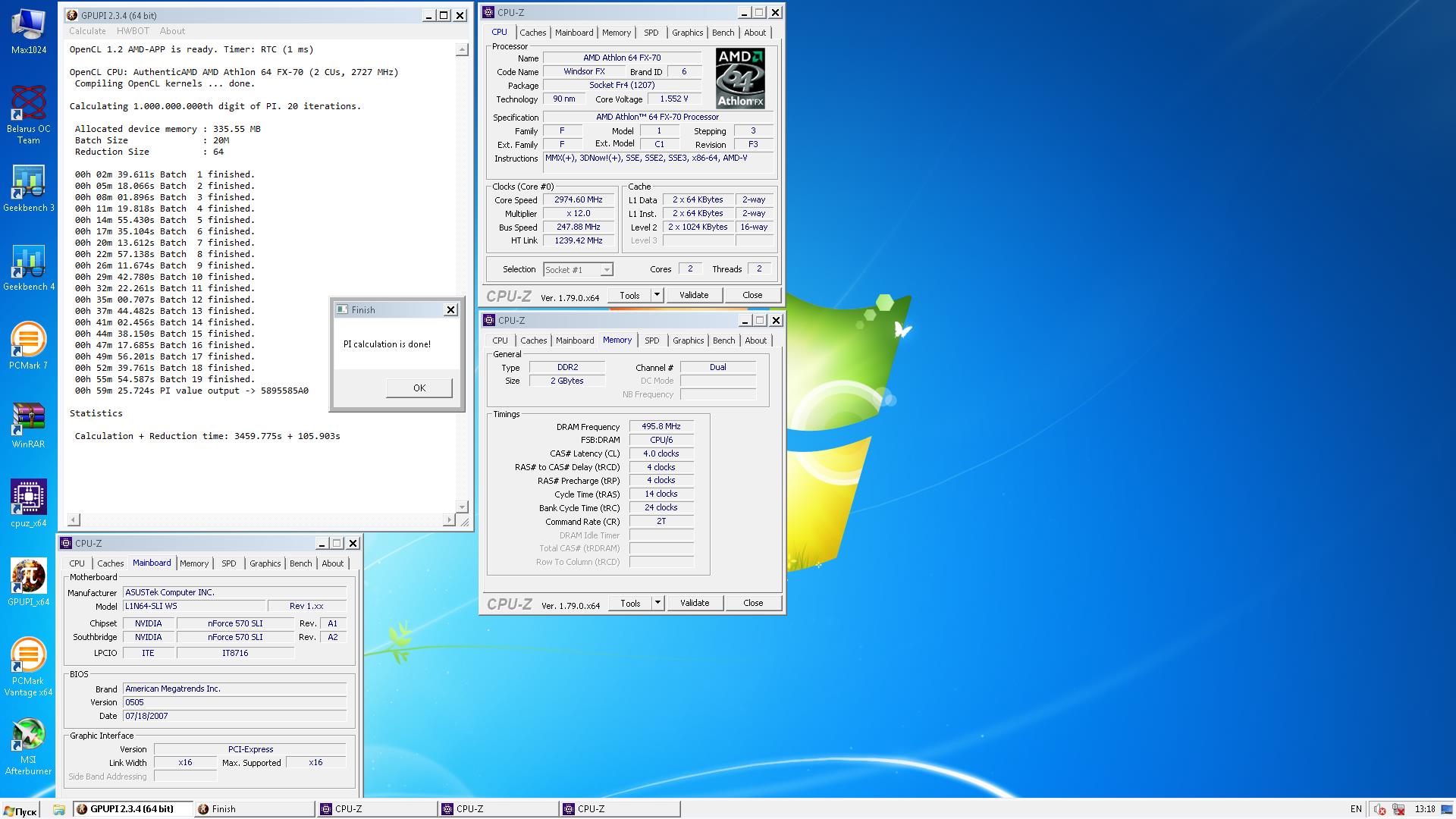Launch Geekbench 3 desktop shortcut
The width and height of the screenshot is (1456, 819).
tap(28, 188)
